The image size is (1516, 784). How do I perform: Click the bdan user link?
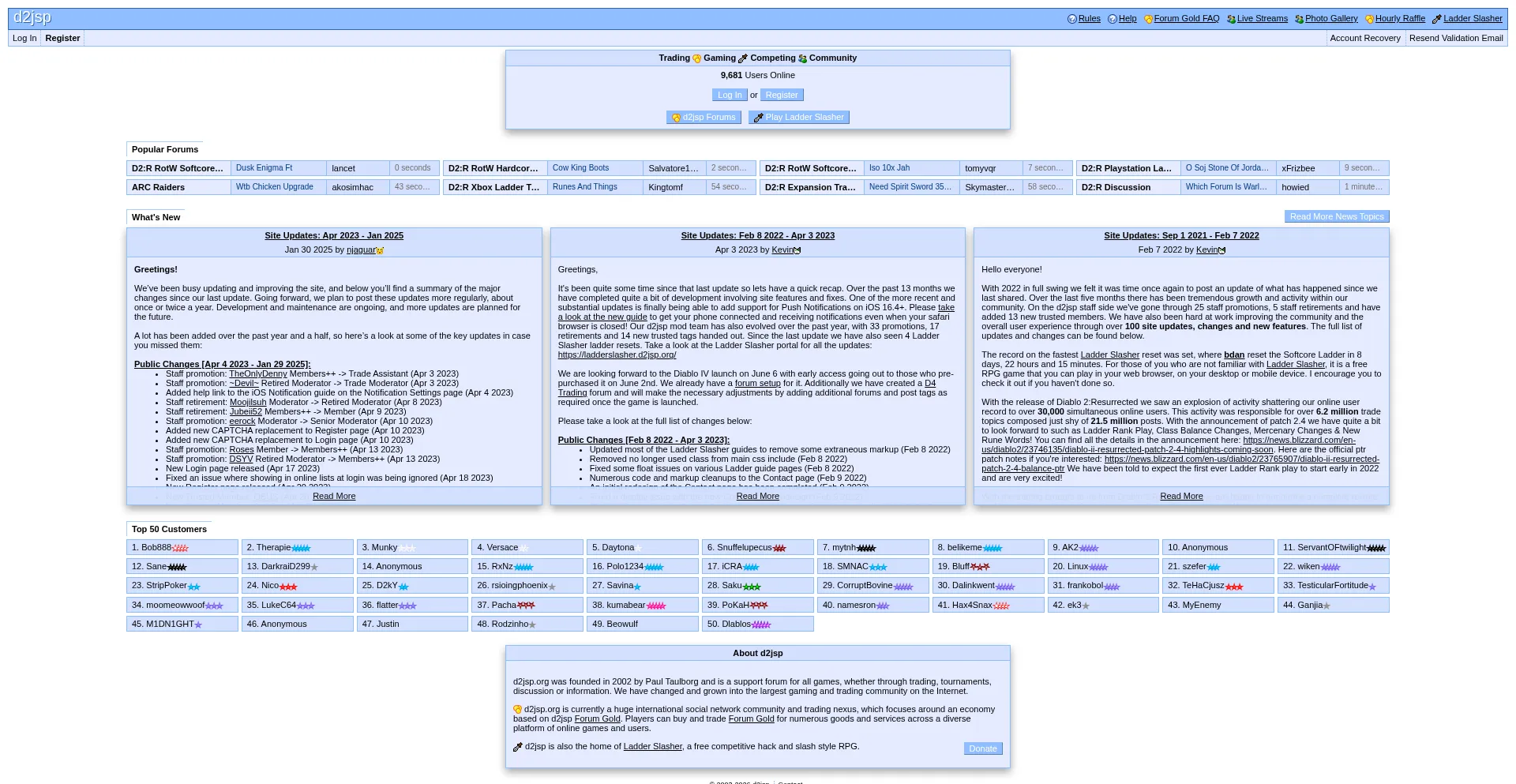pyautogui.click(x=1234, y=355)
